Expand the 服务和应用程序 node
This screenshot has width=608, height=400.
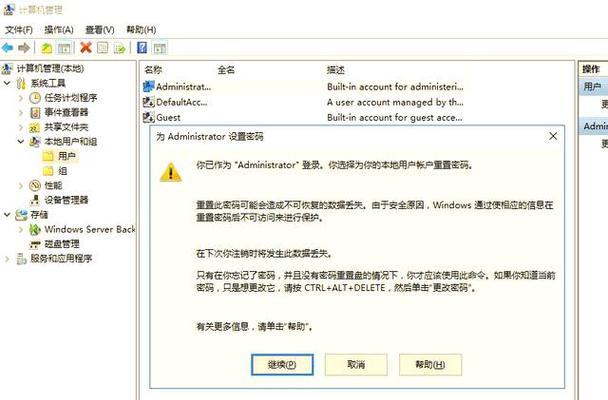click(x=7, y=259)
